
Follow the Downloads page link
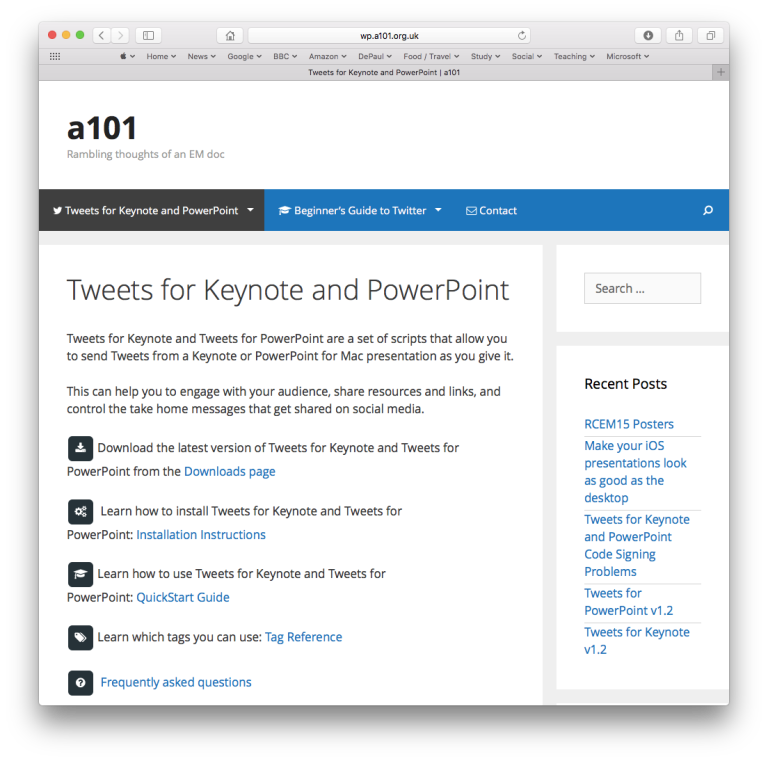[x=229, y=471]
